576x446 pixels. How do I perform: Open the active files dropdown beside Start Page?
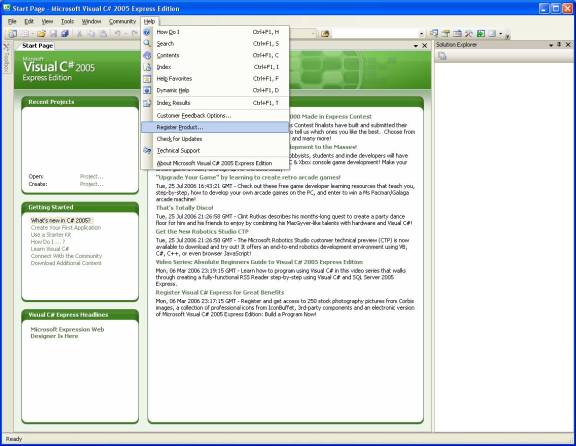[x=416, y=46]
